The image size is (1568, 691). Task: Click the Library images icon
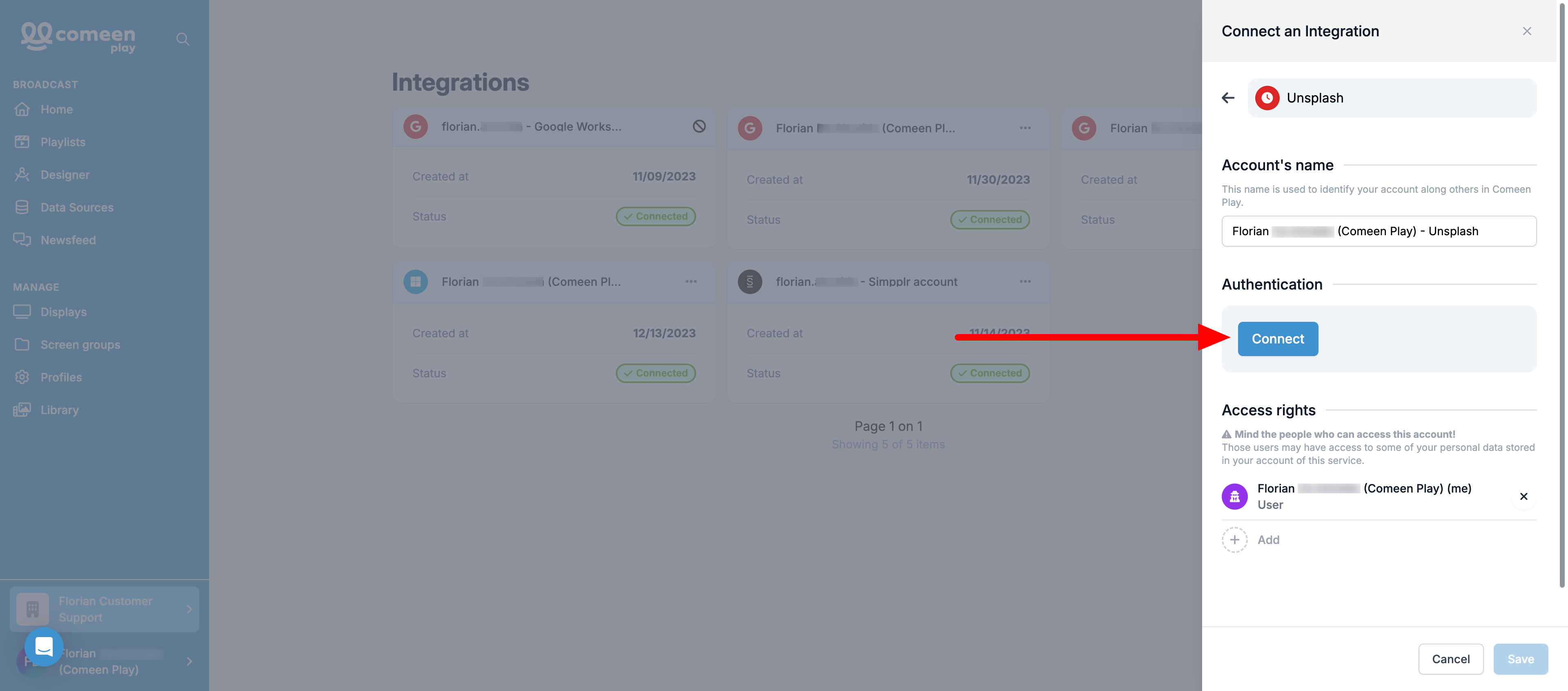pos(22,410)
